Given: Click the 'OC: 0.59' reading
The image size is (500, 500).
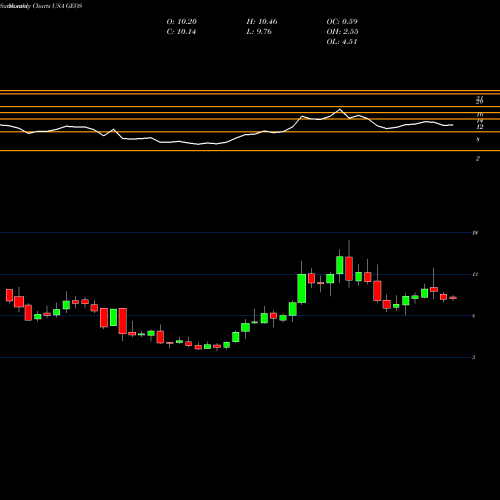Looking at the screenshot, I should click(342, 22).
